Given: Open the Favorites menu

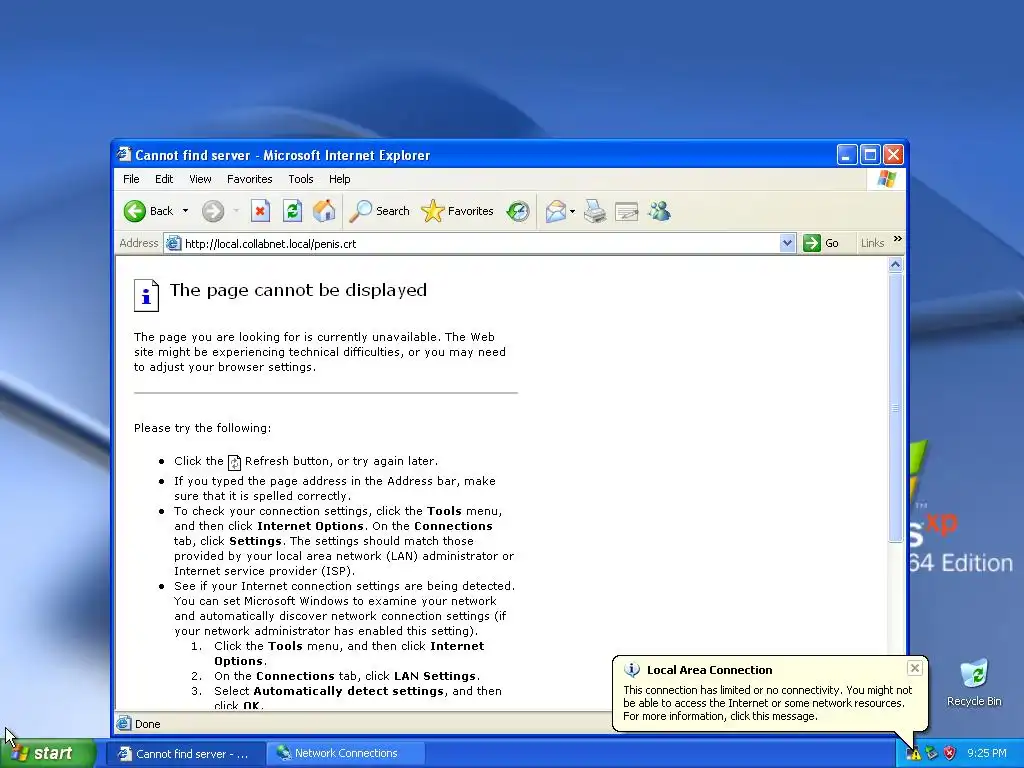Looking at the screenshot, I should 249,179.
